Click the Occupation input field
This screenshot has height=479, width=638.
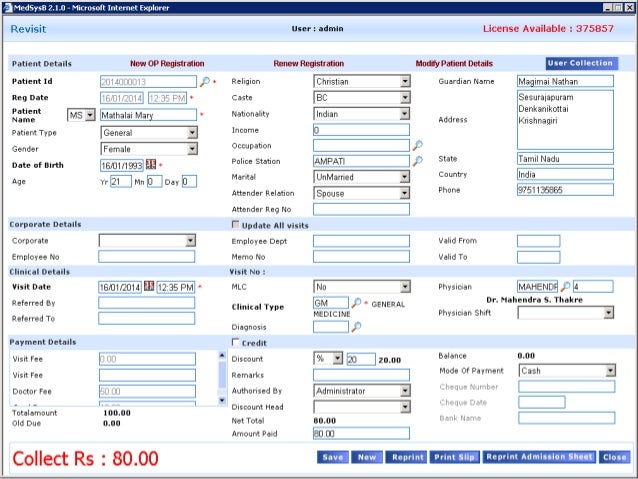click(x=361, y=145)
